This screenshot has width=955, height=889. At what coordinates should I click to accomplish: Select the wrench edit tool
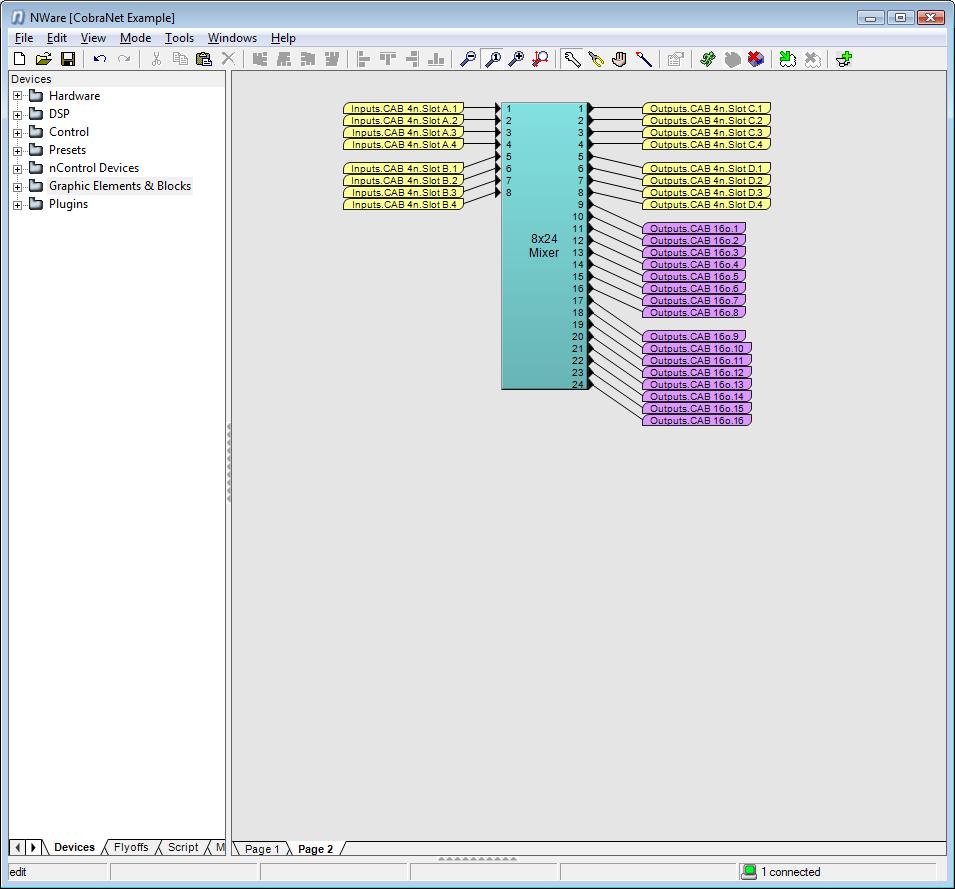(x=572, y=59)
